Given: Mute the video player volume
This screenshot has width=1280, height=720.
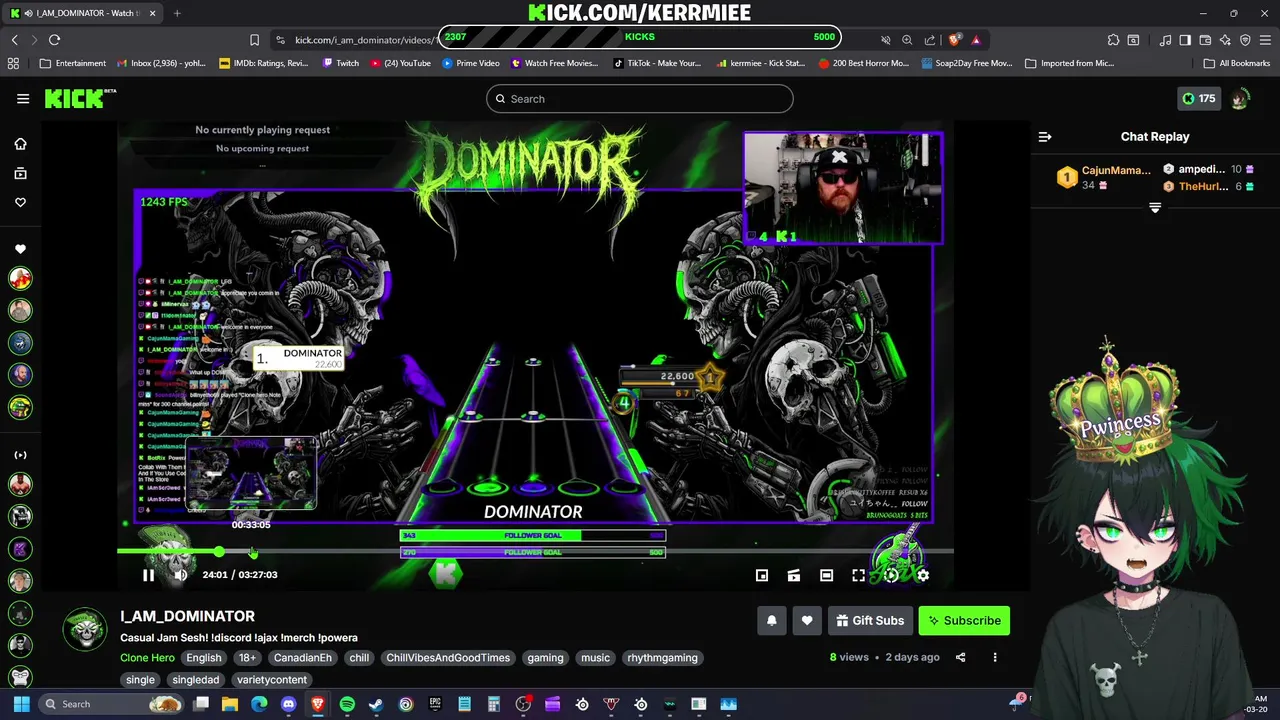Looking at the screenshot, I should [180, 575].
